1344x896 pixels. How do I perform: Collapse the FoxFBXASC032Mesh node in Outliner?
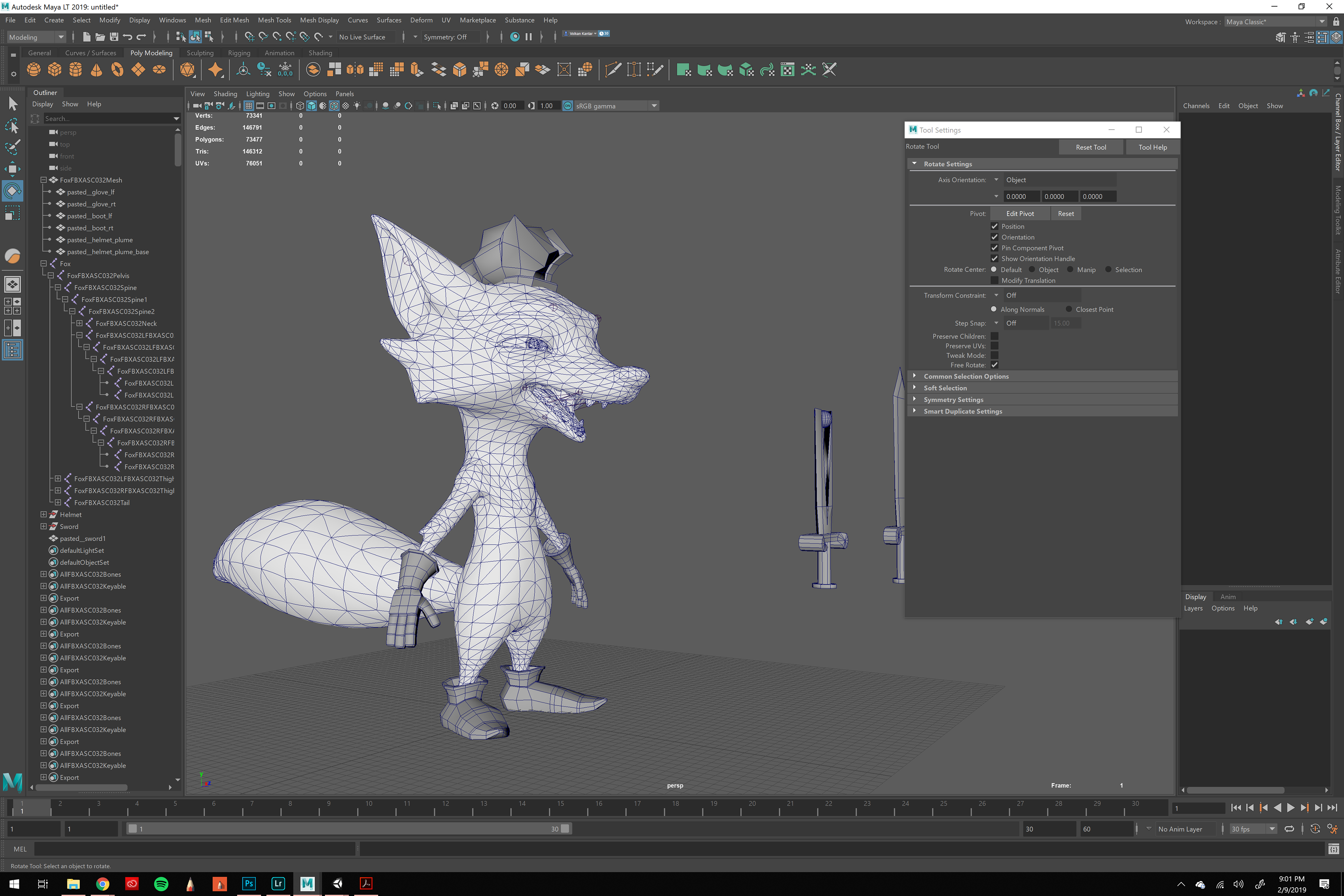pyautogui.click(x=43, y=180)
